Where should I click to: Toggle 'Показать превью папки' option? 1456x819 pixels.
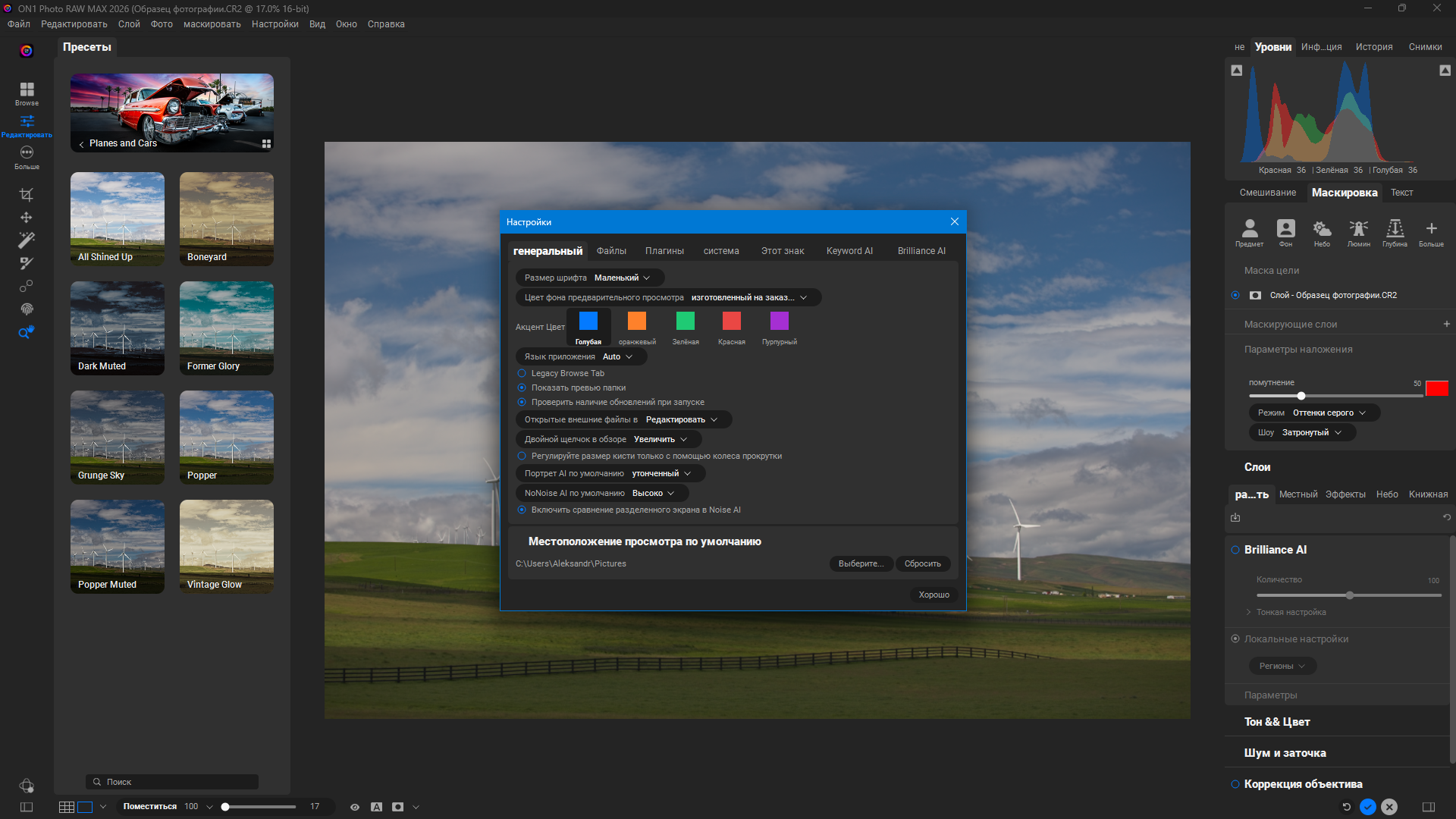(522, 388)
